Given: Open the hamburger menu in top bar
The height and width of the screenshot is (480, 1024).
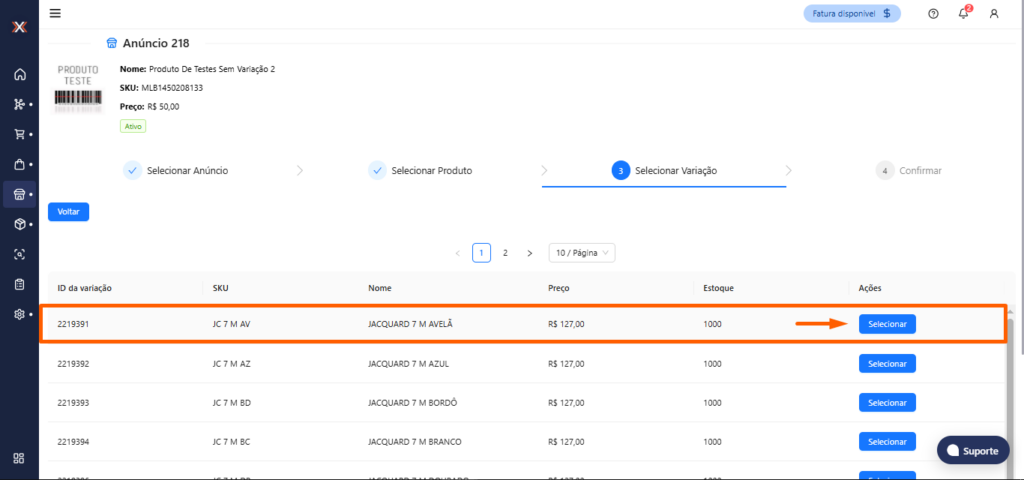Looking at the screenshot, I should click(55, 13).
